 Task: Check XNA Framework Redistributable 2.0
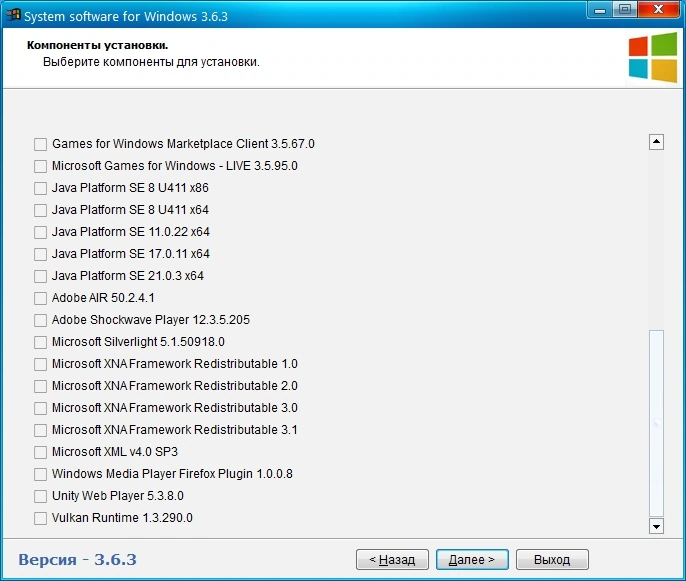40,386
